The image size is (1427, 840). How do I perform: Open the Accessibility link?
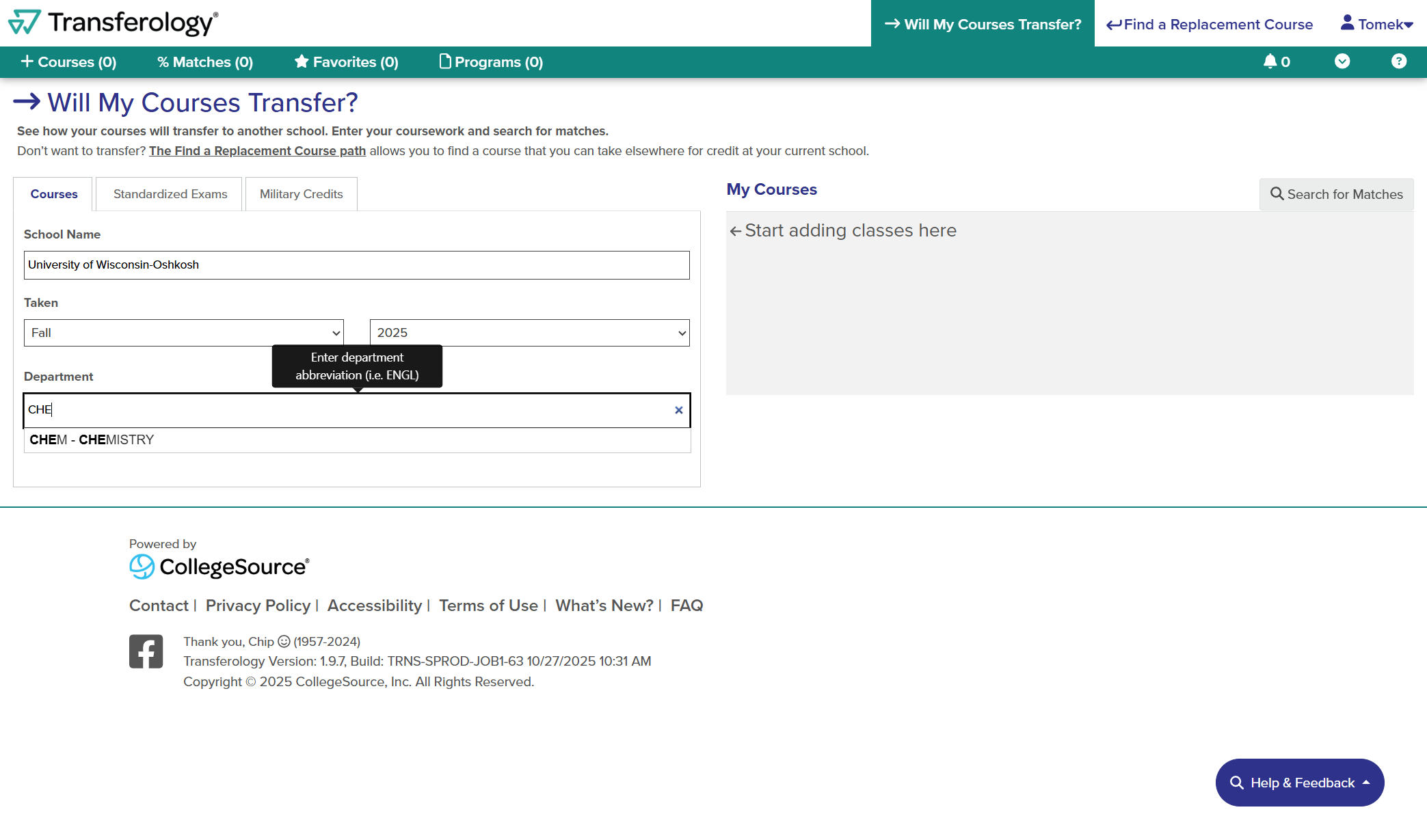click(375, 606)
